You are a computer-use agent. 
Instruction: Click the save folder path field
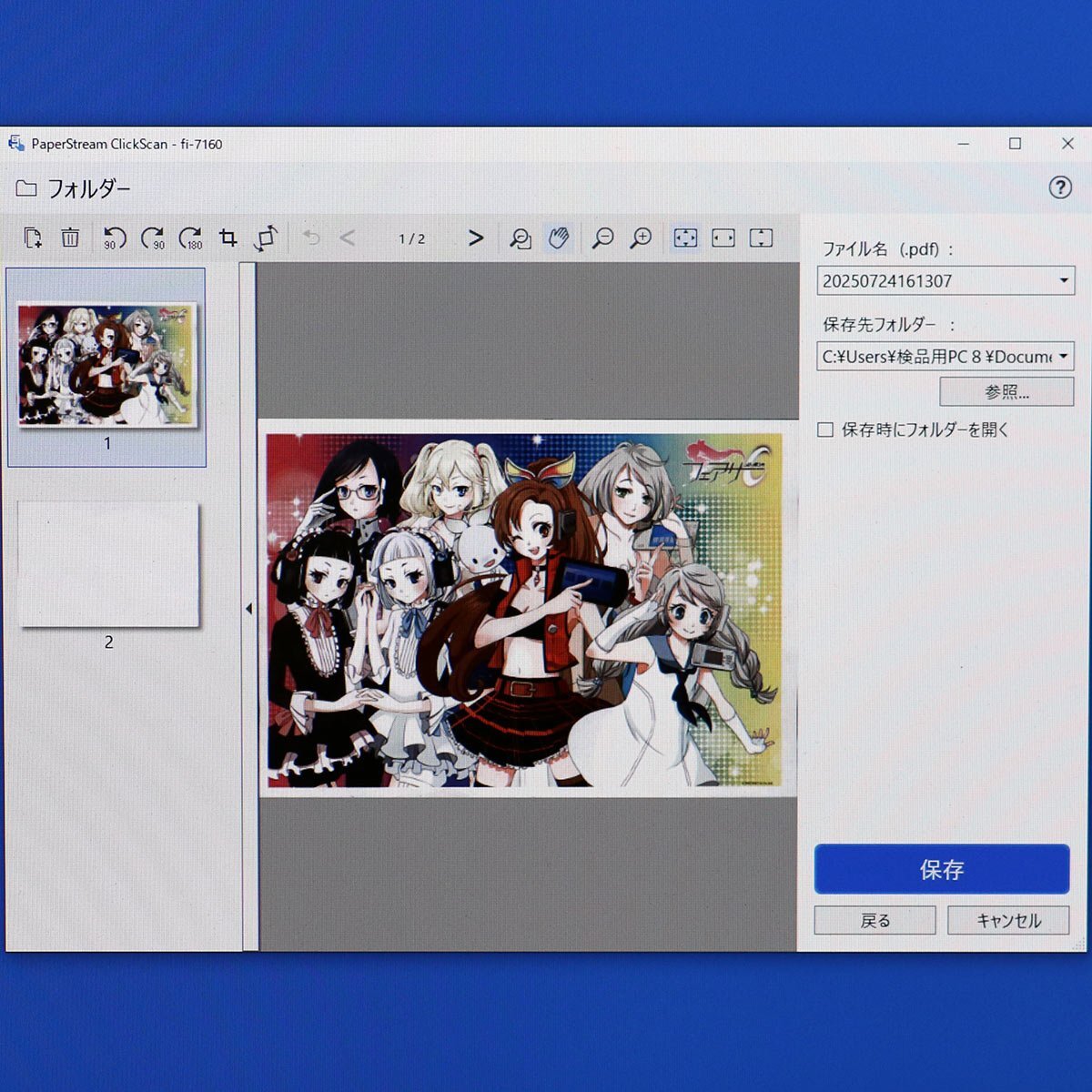(x=945, y=357)
